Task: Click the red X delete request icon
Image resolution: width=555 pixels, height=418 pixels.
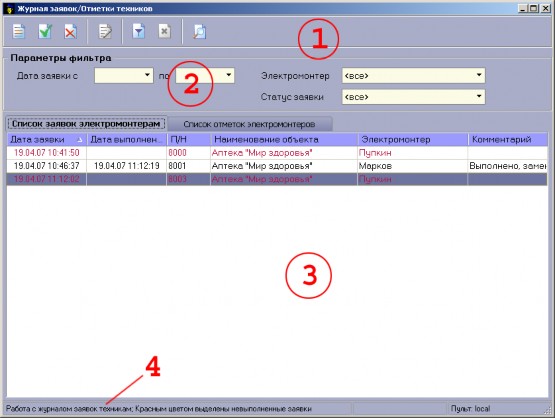Action: coord(70,32)
